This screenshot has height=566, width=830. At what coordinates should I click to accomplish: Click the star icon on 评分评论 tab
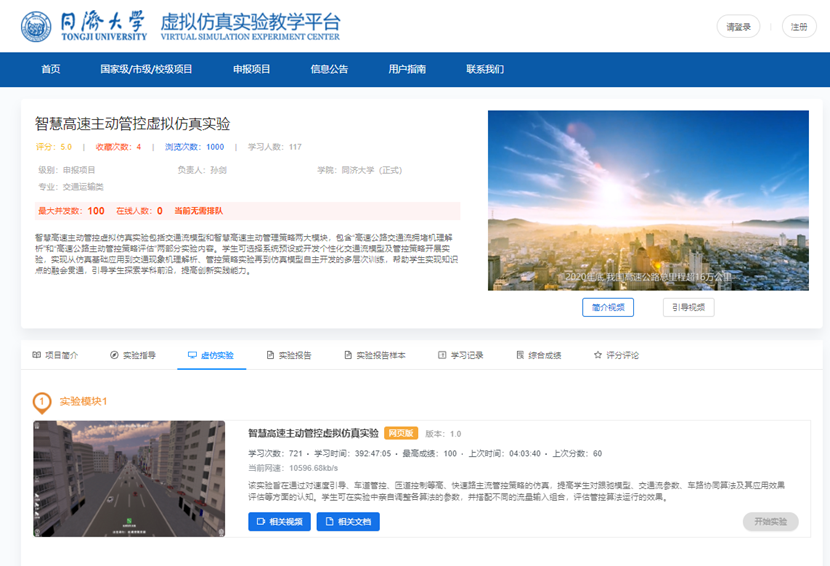pos(598,355)
